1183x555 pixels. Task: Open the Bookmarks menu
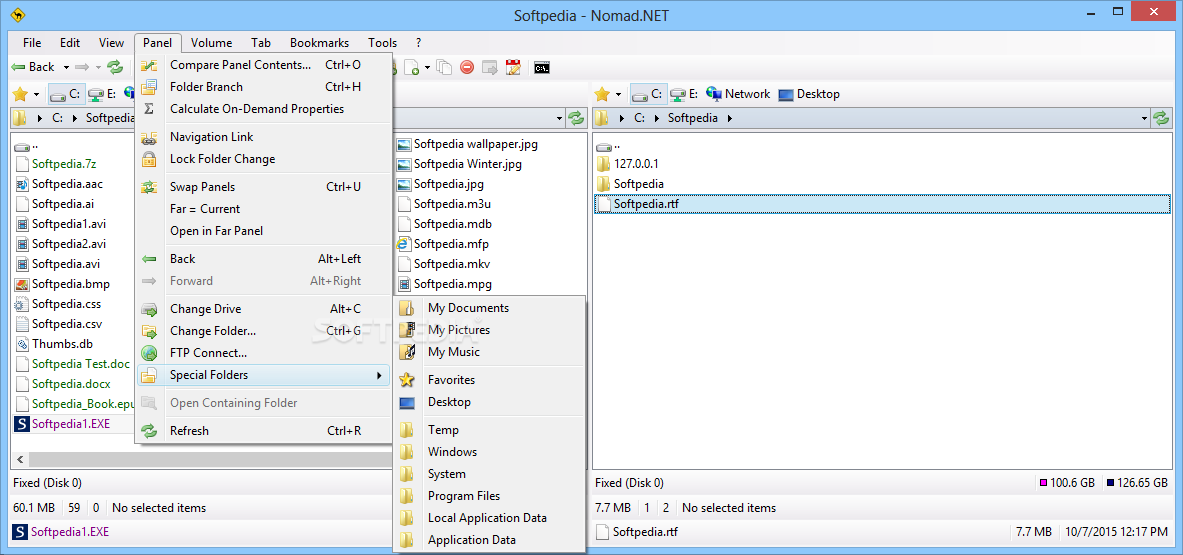click(x=319, y=43)
